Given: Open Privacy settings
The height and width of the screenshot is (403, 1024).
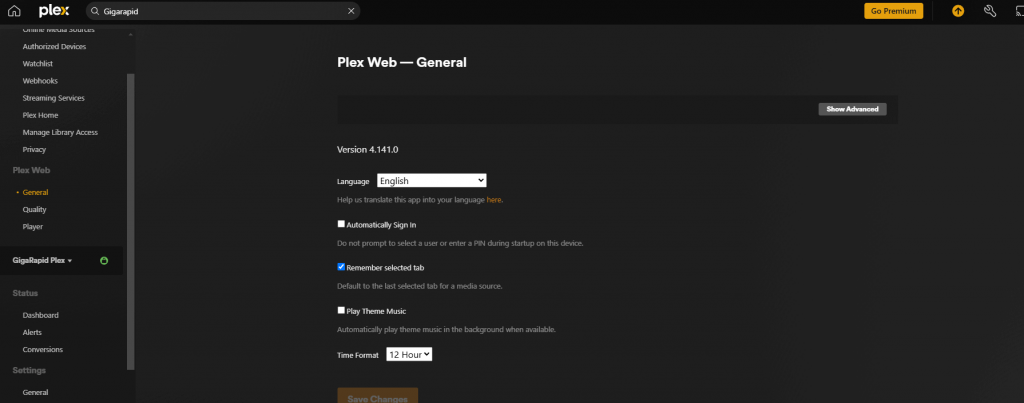Looking at the screenshot, I should tap(34, 150).
